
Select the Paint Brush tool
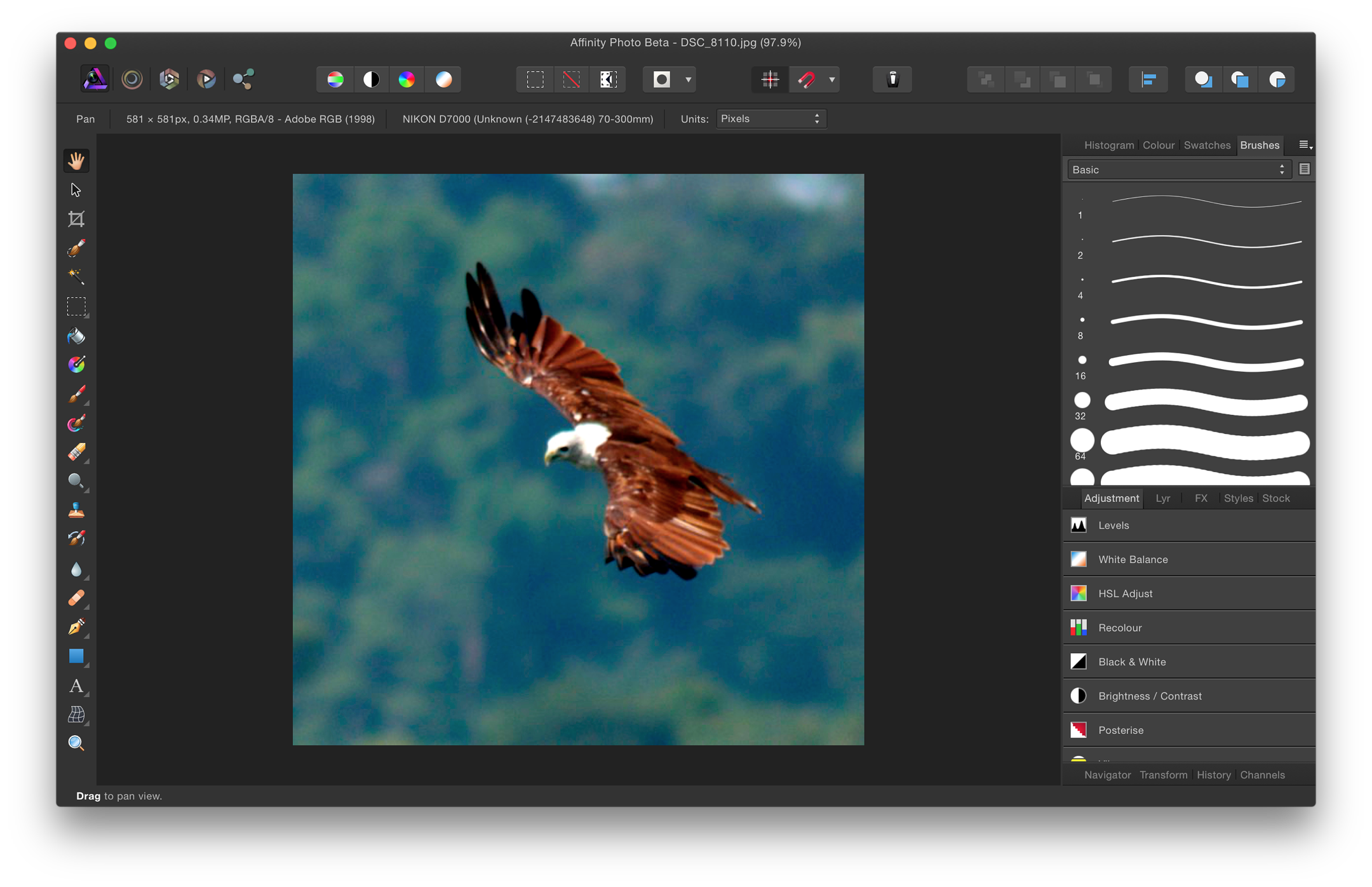(x=76, y=395)
